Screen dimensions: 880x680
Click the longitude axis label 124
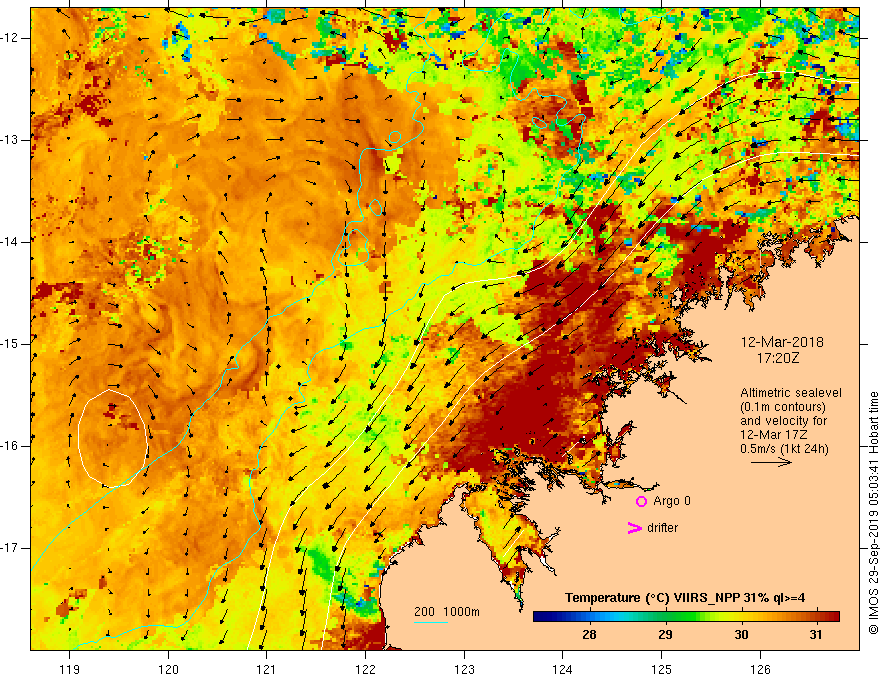pyautogui.click(x=563, y=669)
